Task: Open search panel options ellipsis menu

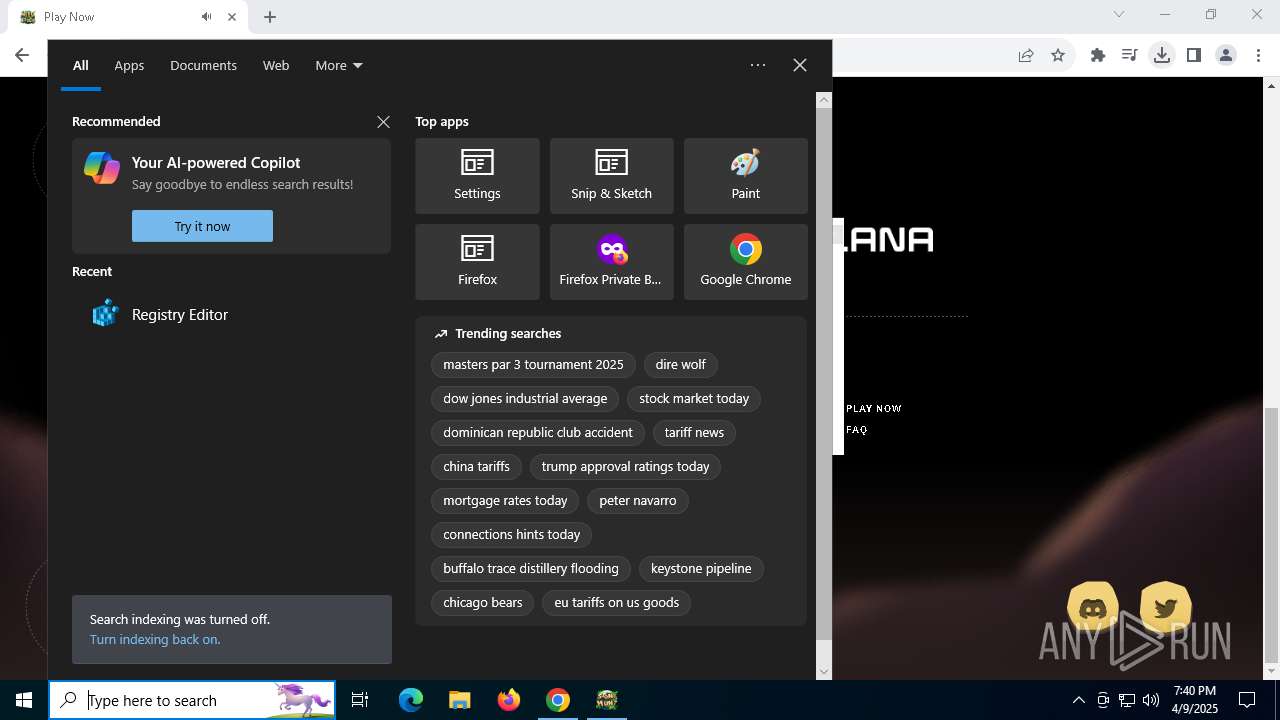Action: [758, 65]
